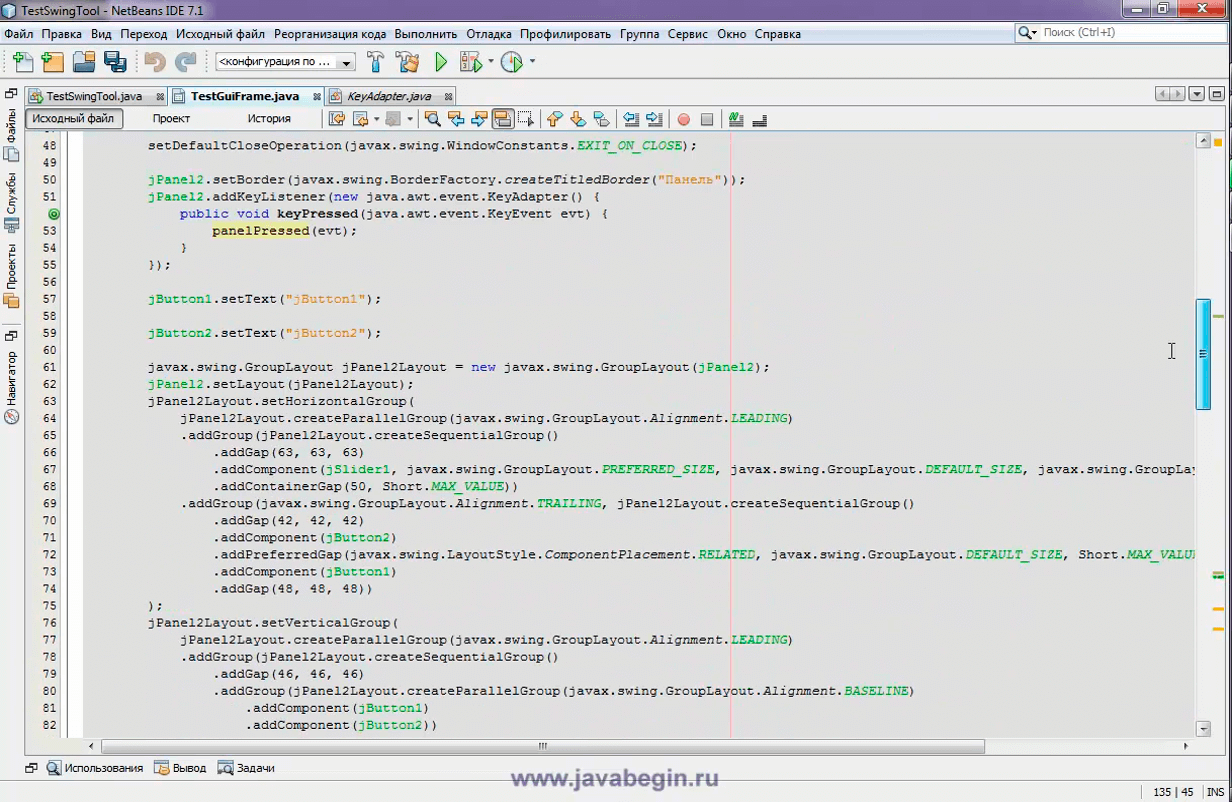The height and width of the screenshot is (802, 1232).
Task: Click the Shift Line Left icon
Action: [631, 119]
